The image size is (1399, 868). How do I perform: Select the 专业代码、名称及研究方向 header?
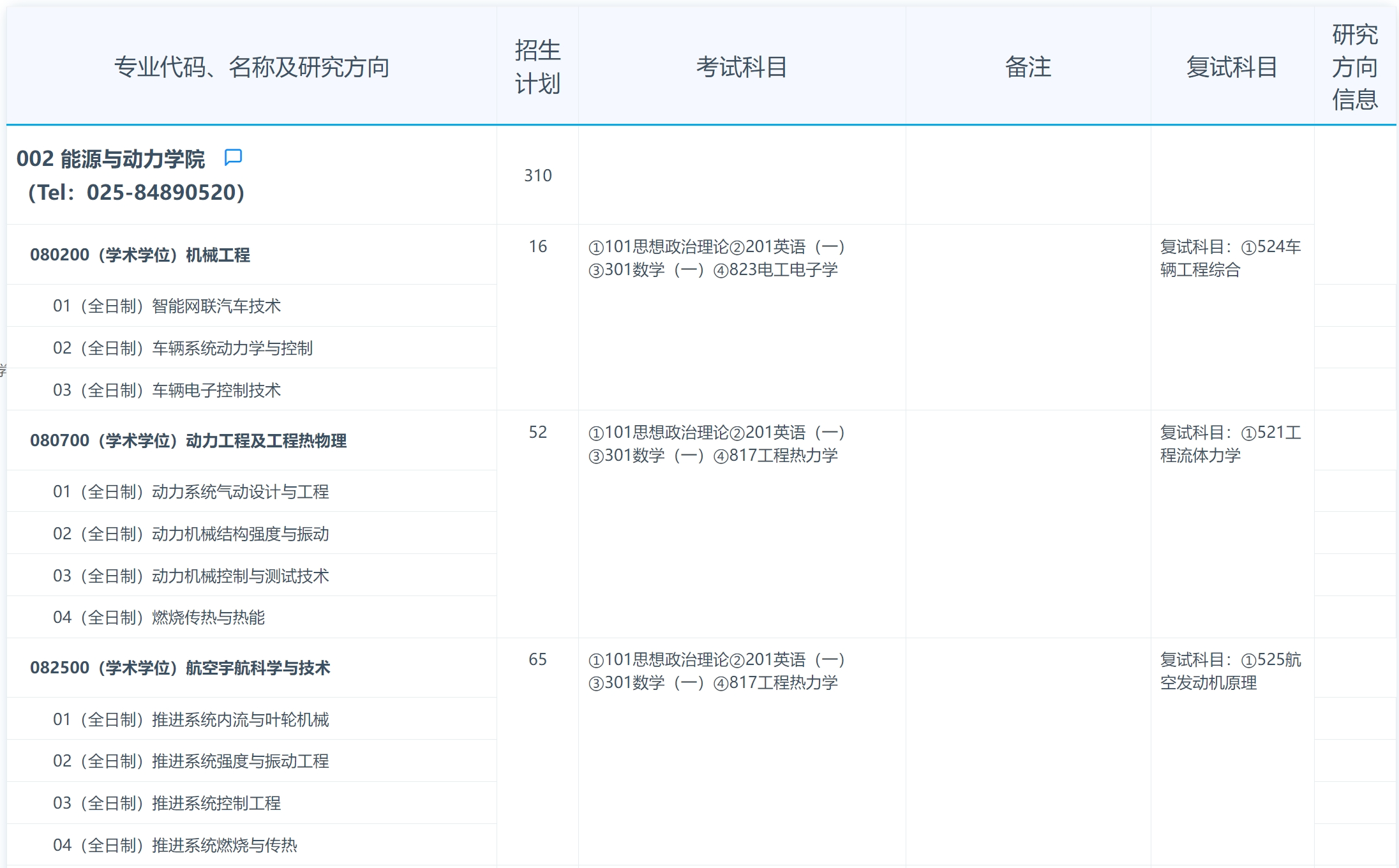[252, 66]
